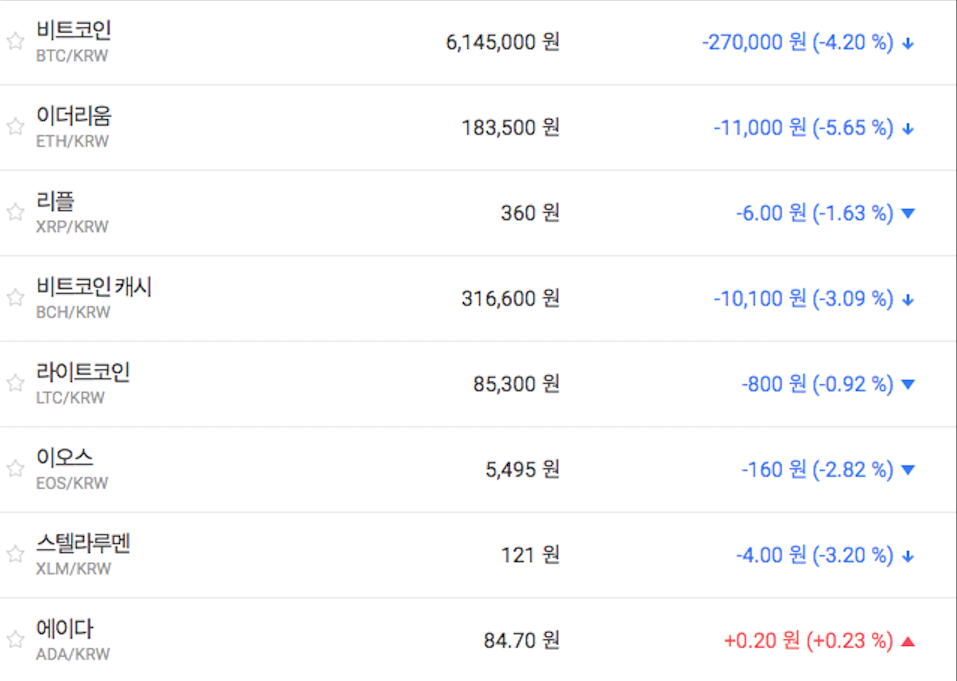Screen dimensions: 957x681
Task: Open the 이더리움 coin name link
Action: [73, 116]
